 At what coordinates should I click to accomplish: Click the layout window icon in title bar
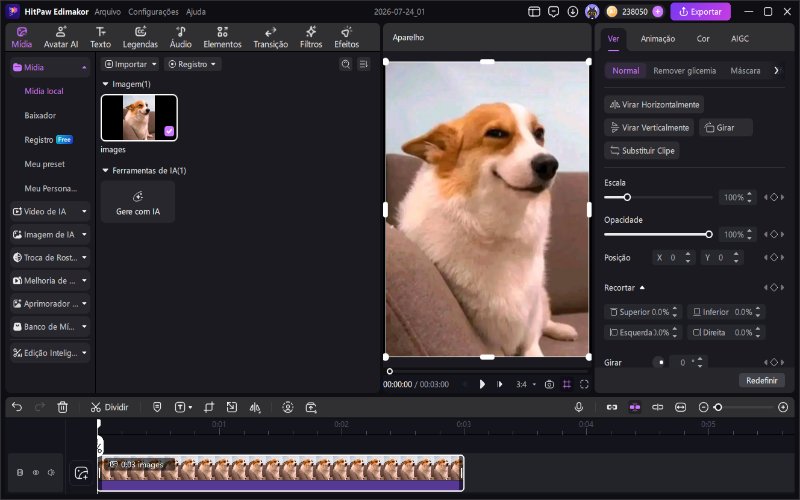(534, 12)
